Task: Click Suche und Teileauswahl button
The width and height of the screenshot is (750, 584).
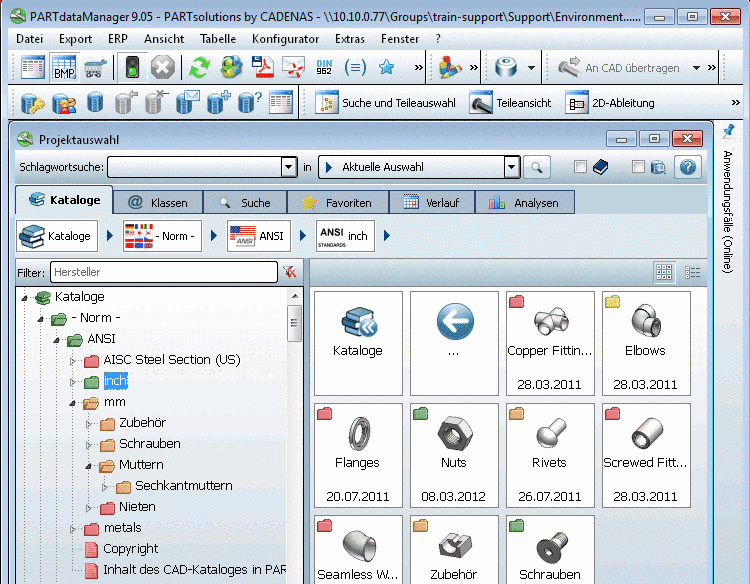Action: [385, 103]
